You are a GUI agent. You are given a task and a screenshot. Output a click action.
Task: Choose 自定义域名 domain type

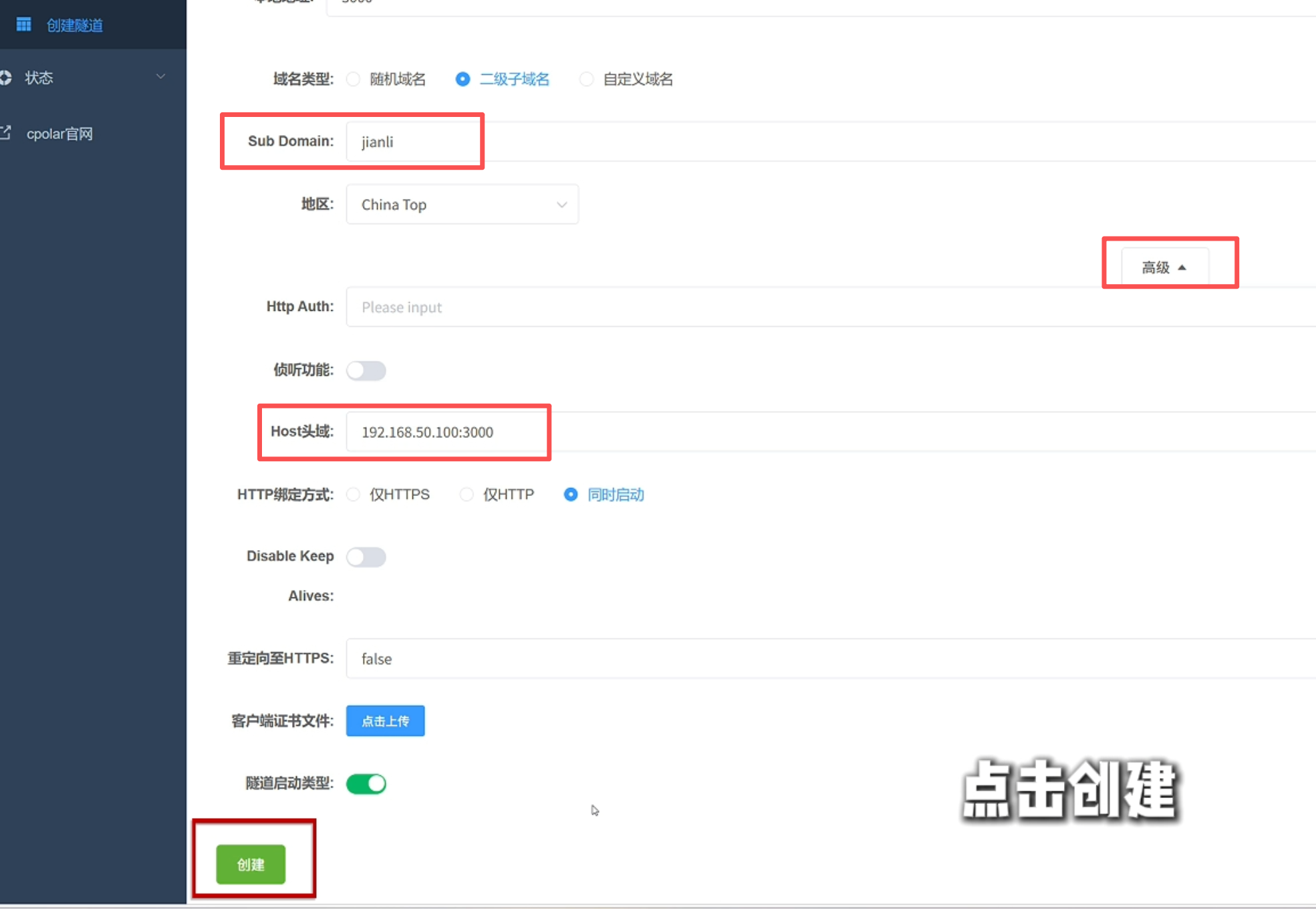[586, 80]
